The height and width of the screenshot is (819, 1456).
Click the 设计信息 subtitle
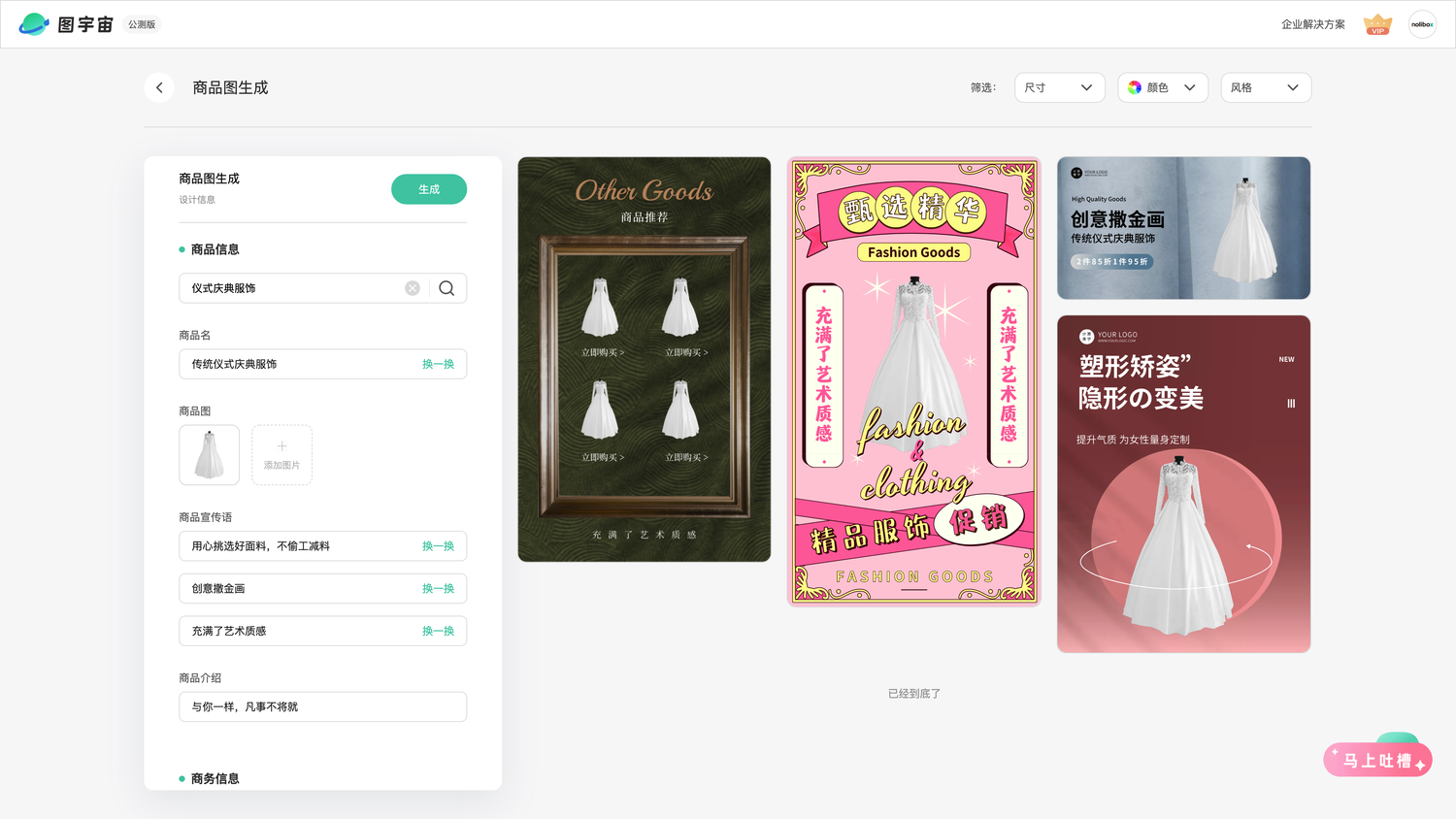point(197,200)
